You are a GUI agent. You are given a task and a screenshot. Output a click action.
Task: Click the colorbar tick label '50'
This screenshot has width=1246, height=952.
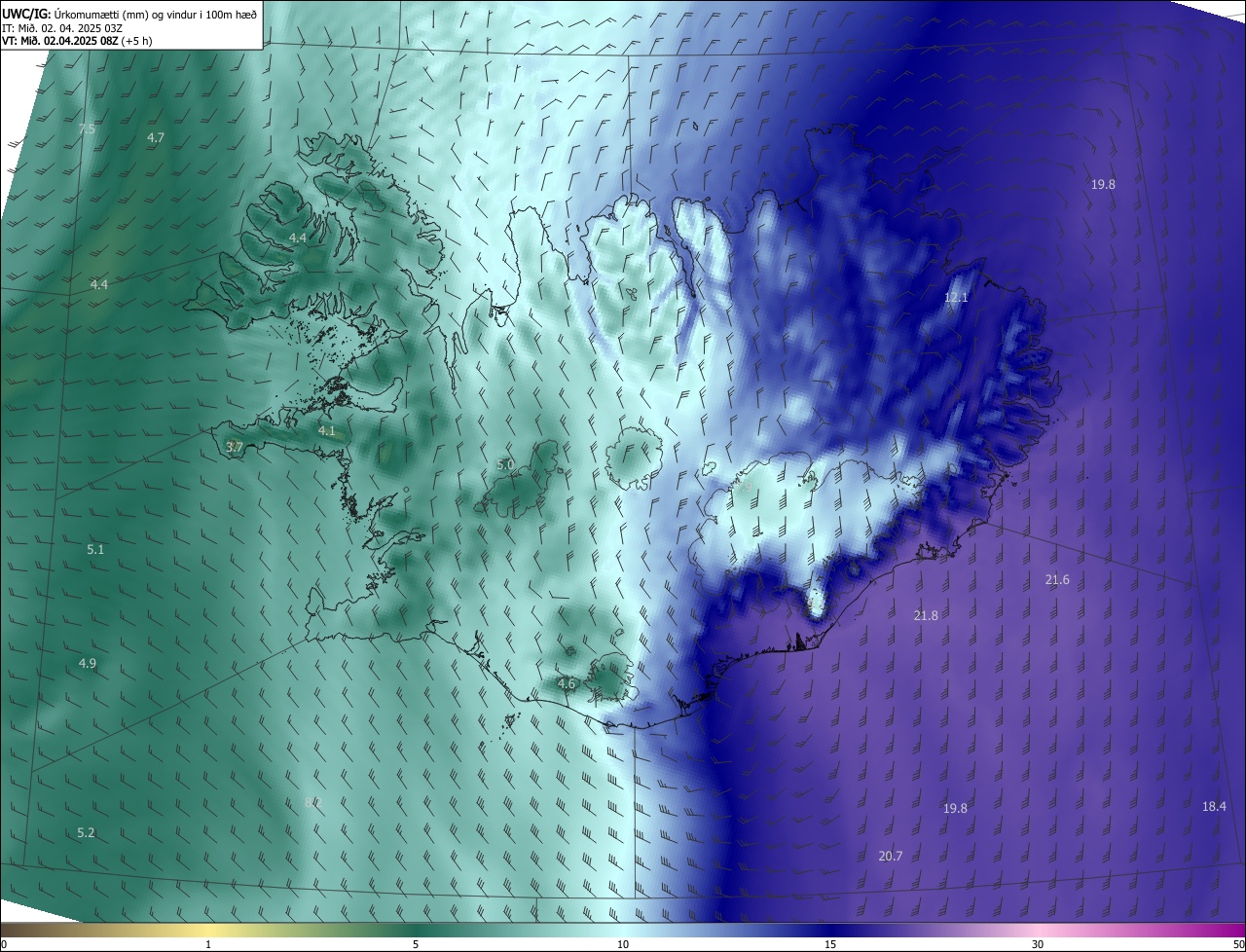click(x=1238, y=944)
